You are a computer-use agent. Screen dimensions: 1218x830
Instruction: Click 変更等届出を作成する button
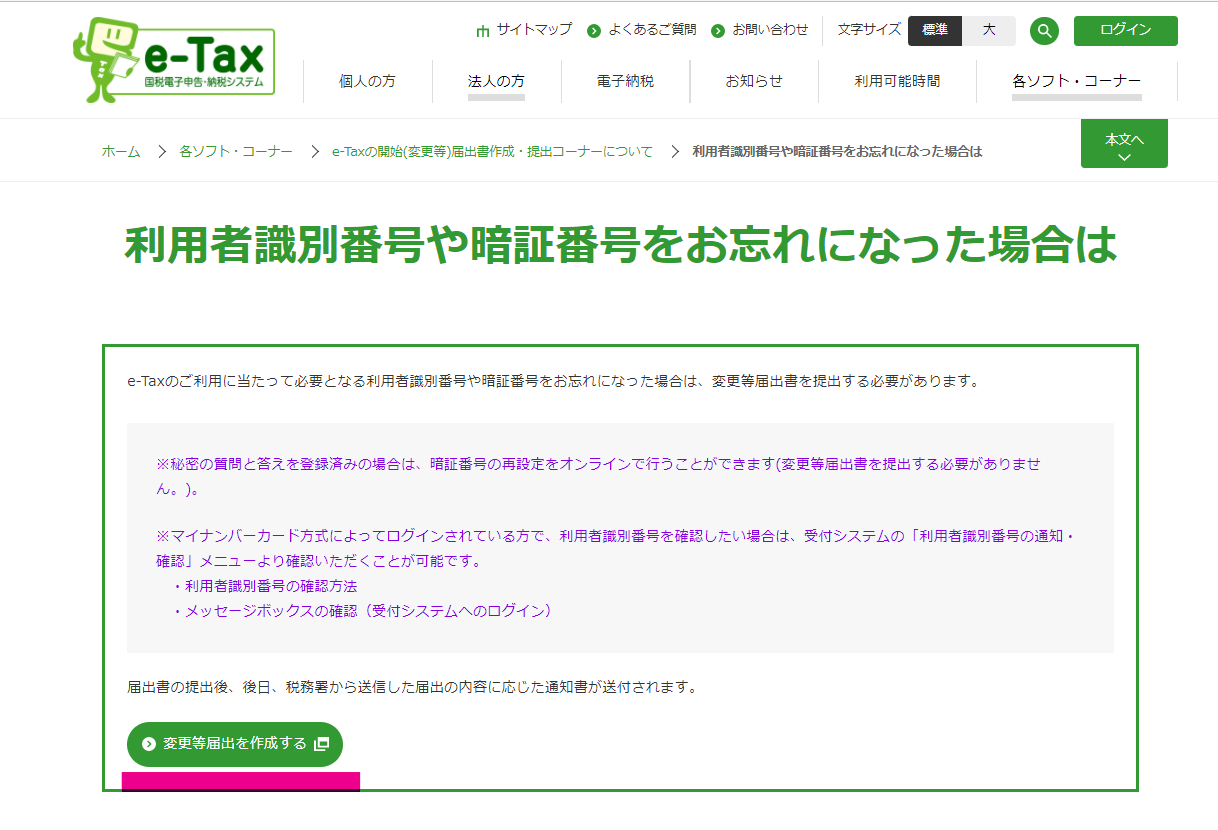tap(235, 744)
